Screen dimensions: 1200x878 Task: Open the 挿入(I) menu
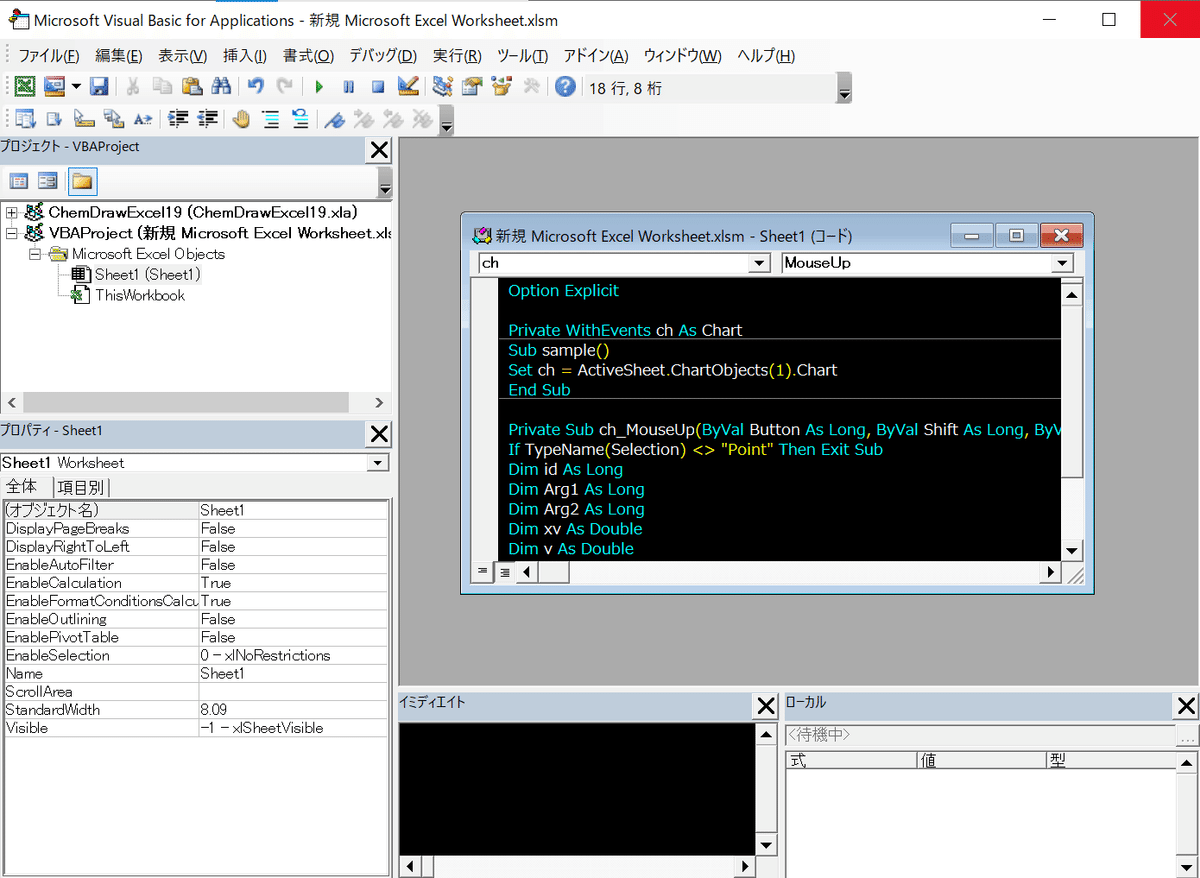(x=245, y=56)
